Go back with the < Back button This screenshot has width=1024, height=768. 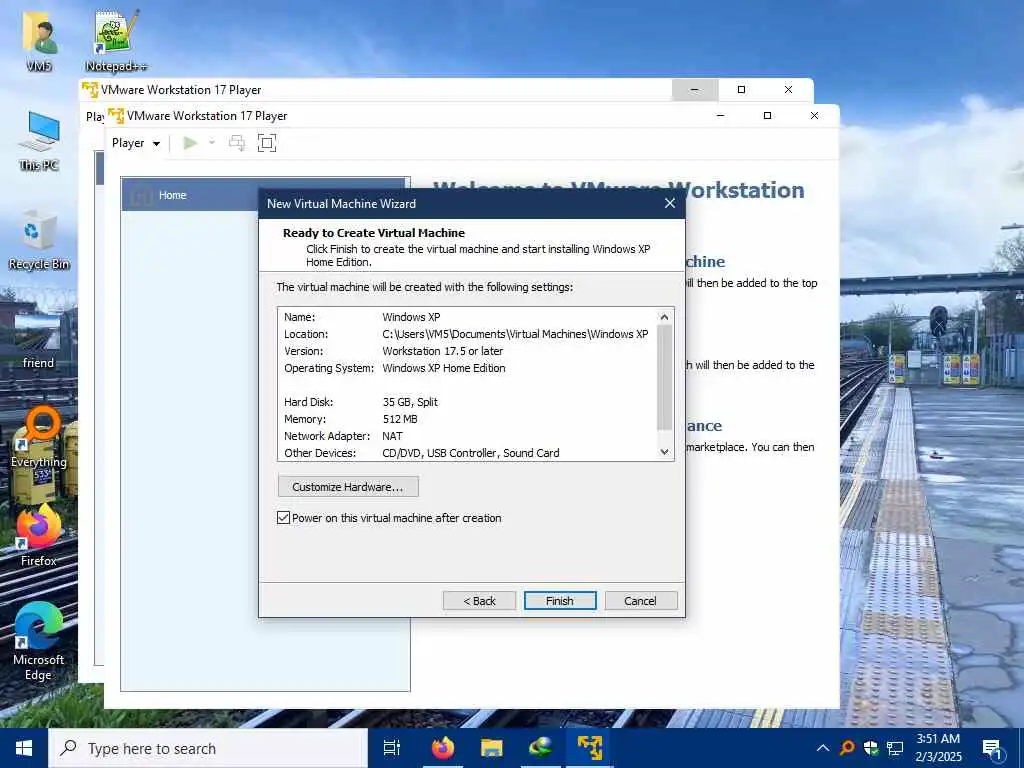click(x=479, y=601)
